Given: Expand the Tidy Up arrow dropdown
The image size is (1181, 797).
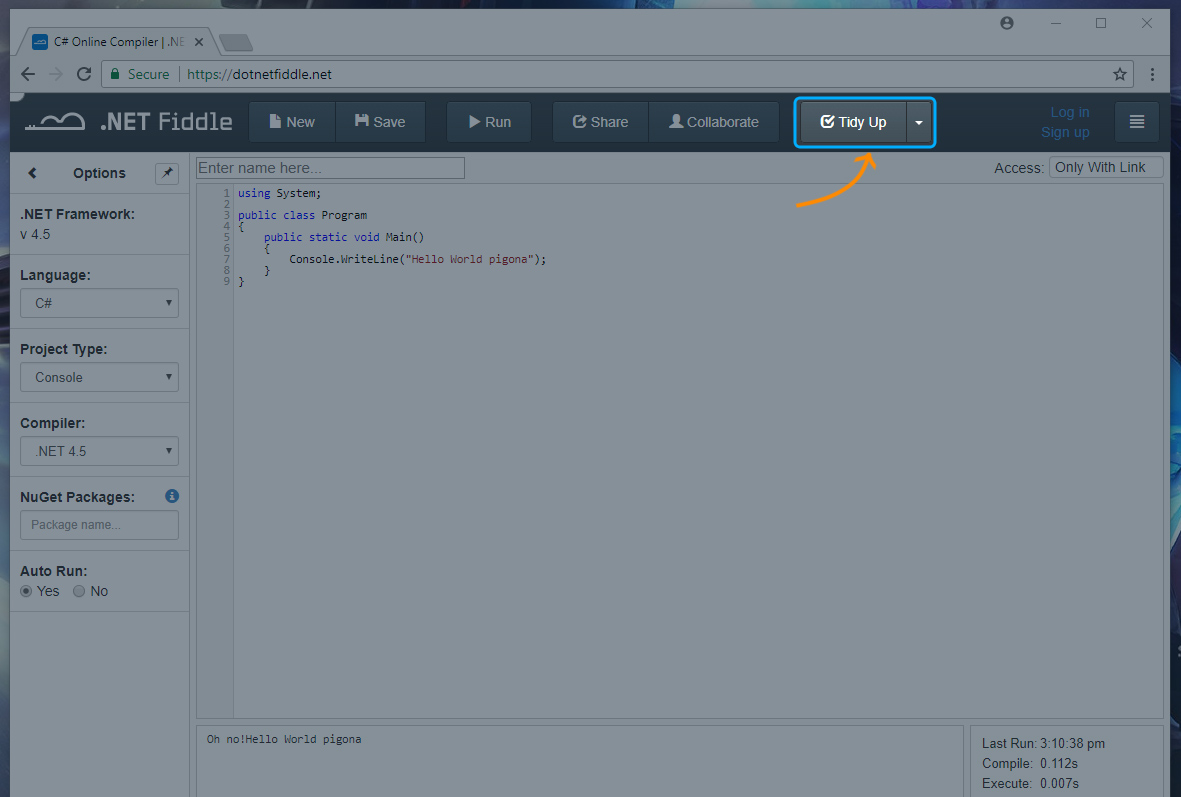Looking at the screenshot, I should (919, 122).
